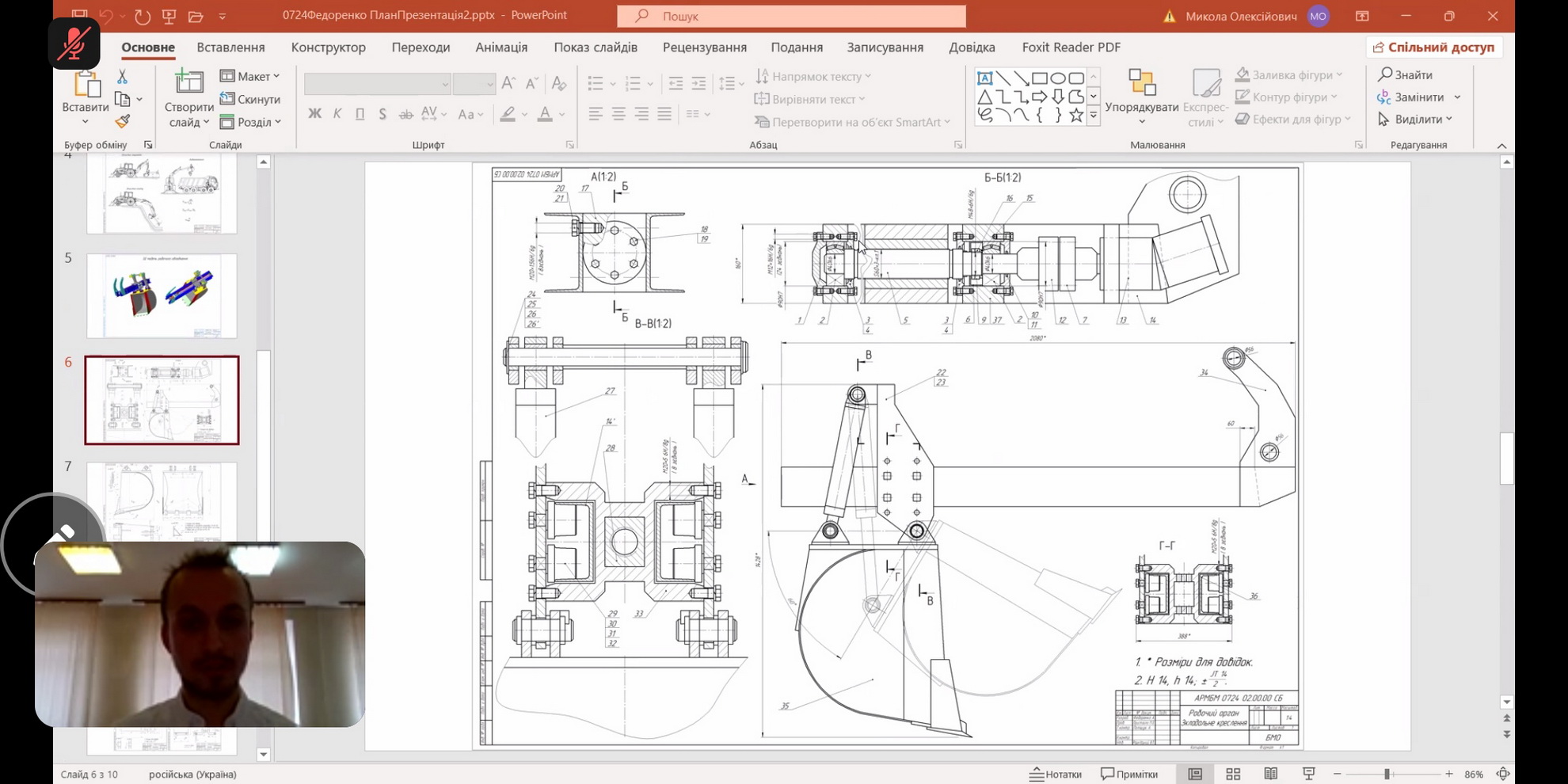Toggle Нотатки notes pane
This screenshot has width=1568, height=784.
point(1056,774)
